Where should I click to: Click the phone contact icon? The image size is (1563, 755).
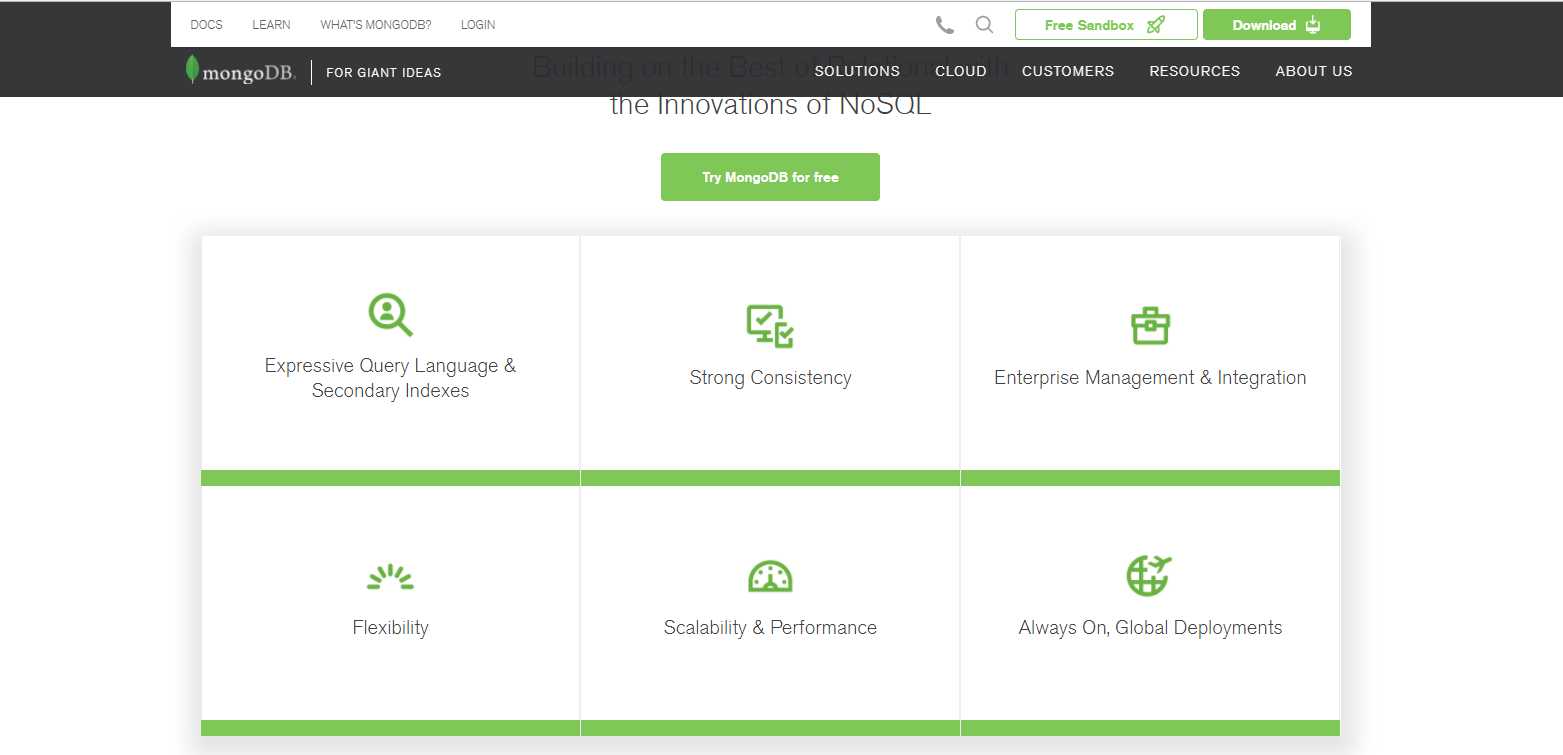coord(944,25)
